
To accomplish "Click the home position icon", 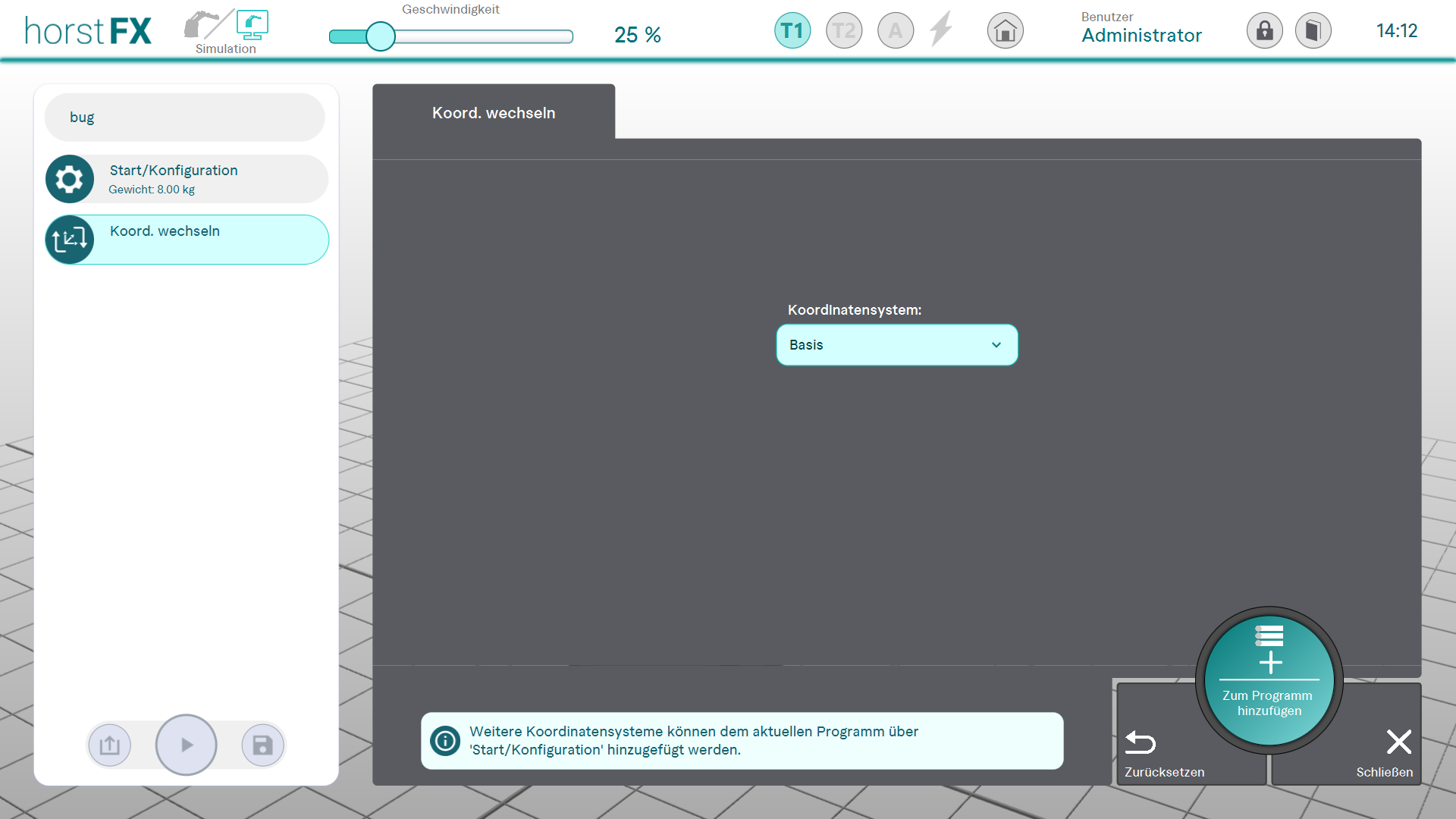I will coord(1005,31).
